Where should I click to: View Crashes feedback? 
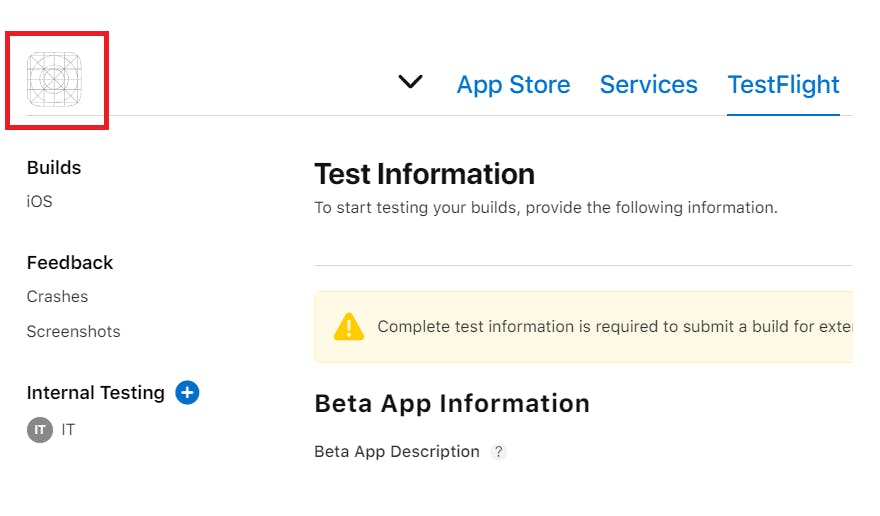[x=57, y=297]
